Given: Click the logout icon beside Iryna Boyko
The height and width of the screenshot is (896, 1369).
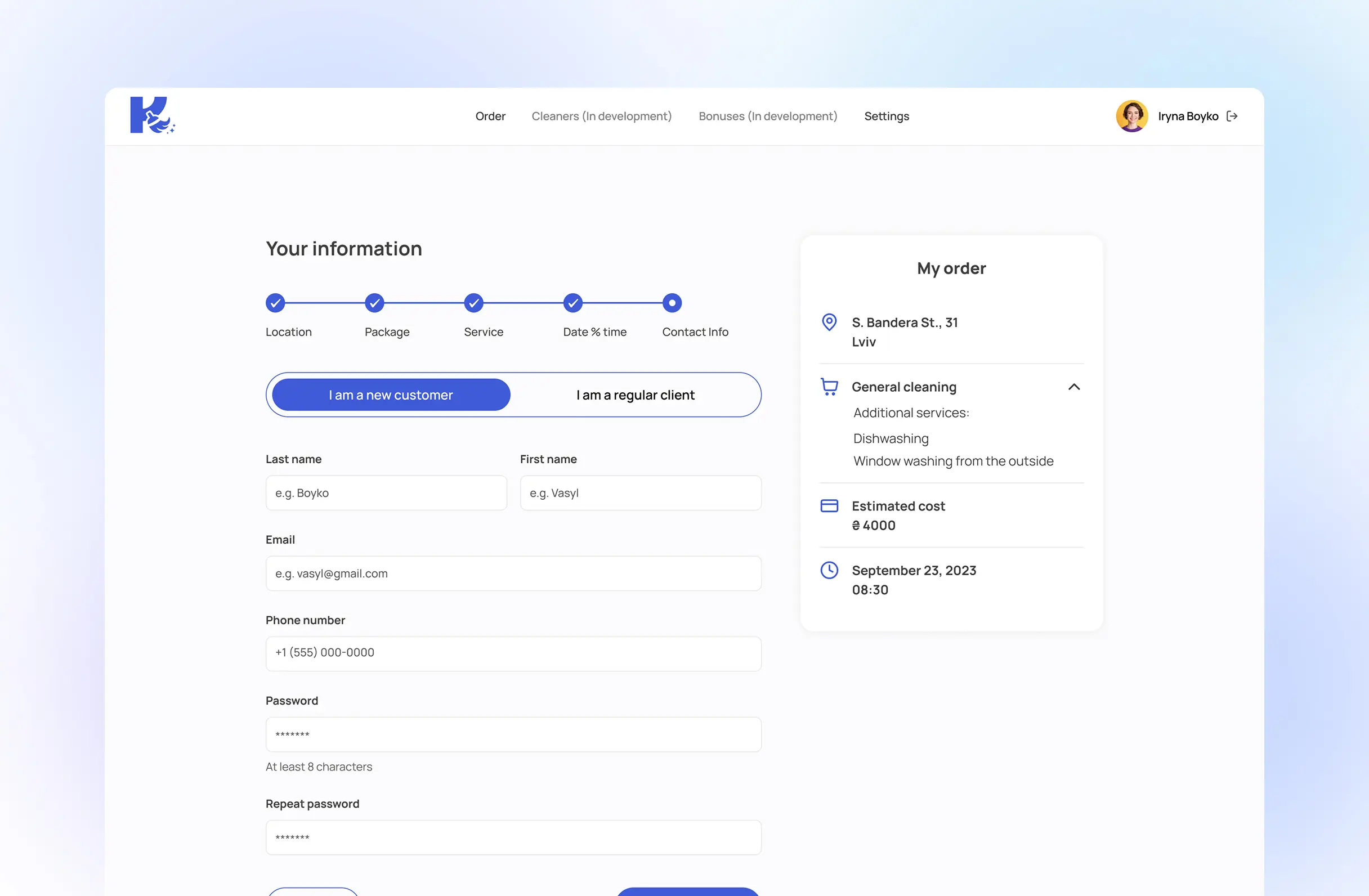Looking at the screenshot, I should click(x=1232, y=116).
